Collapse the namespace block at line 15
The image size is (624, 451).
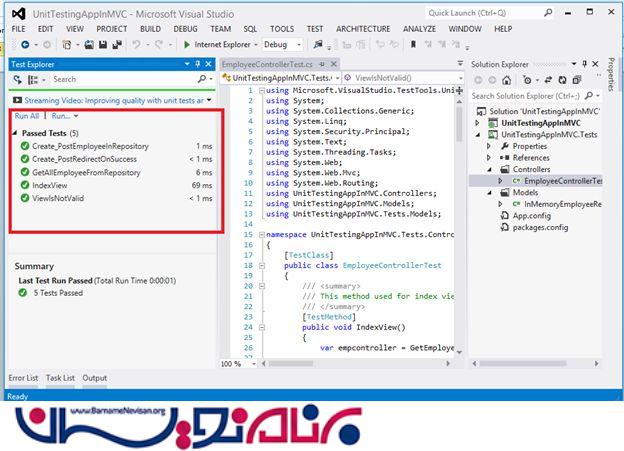[x=262, y=235]
